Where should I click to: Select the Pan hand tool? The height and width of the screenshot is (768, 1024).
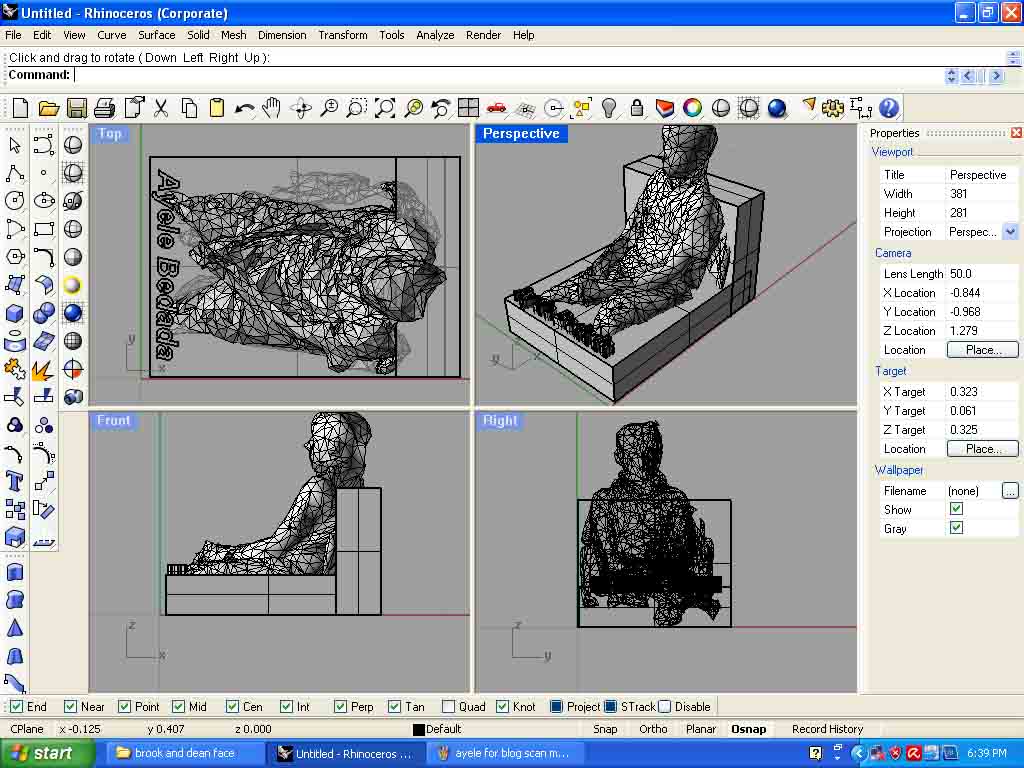point(272,108)
